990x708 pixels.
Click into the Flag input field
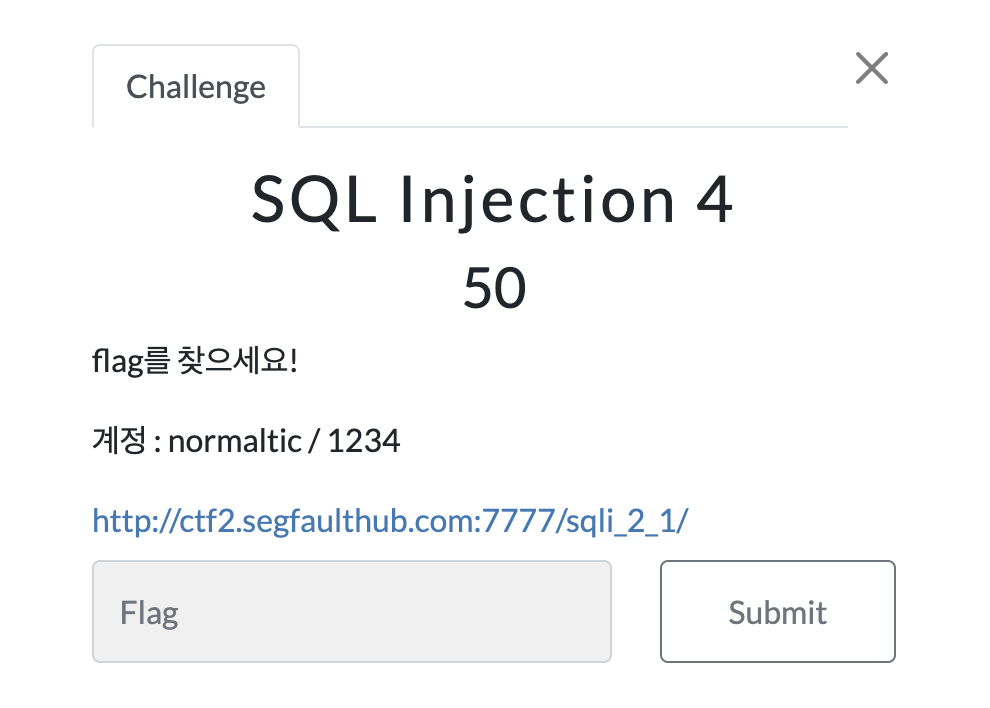point(352,611)
